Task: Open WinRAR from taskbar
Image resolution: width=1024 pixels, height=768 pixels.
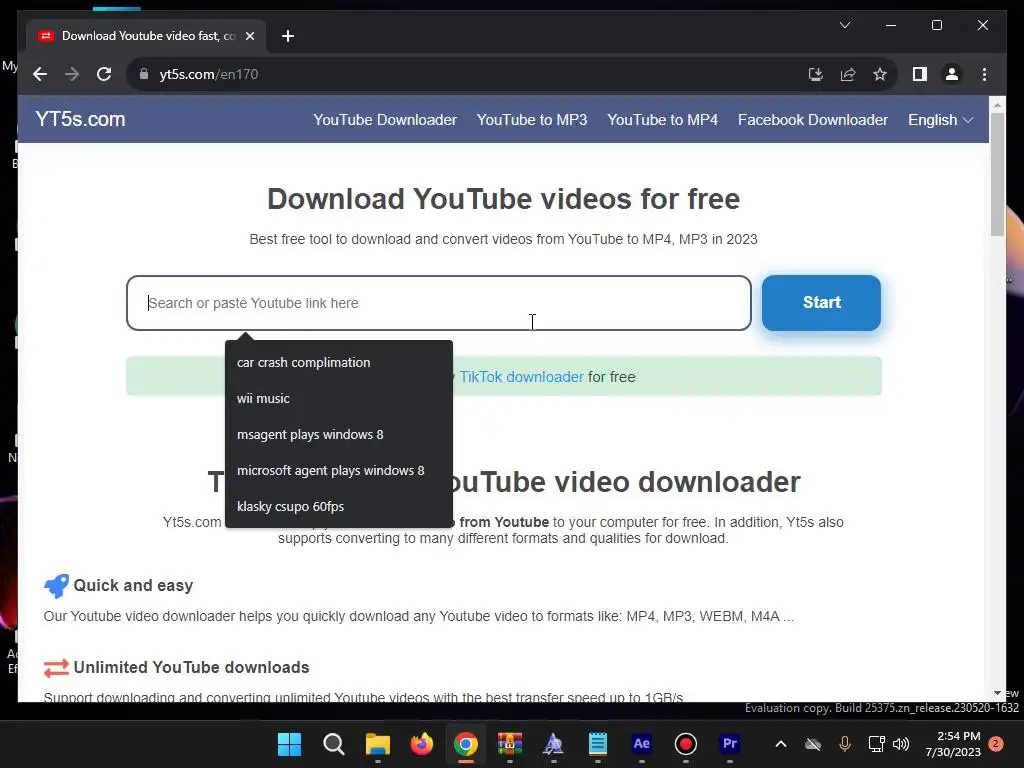Action: click(509, 744)
